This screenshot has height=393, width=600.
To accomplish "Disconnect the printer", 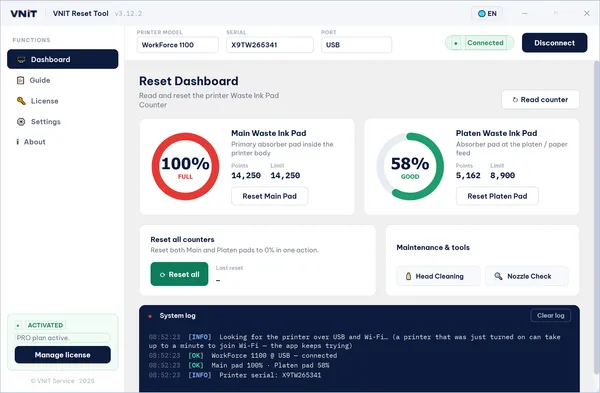I will [554, 43].
